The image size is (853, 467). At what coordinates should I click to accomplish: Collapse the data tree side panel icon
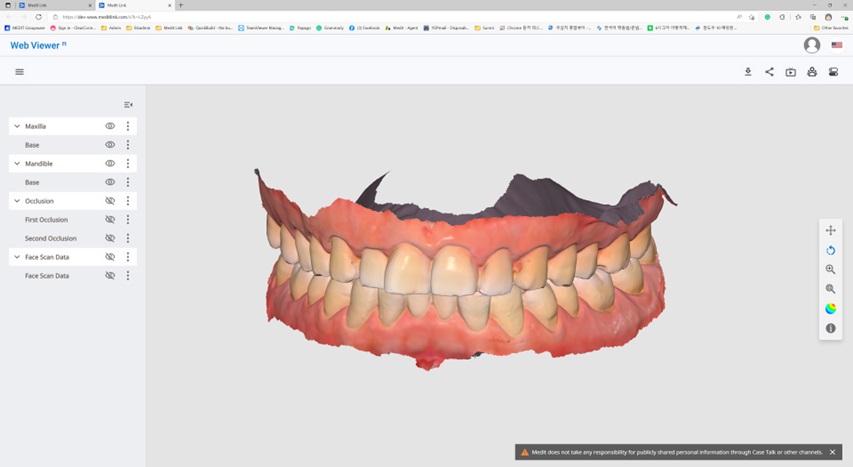[x=128, y=105]
